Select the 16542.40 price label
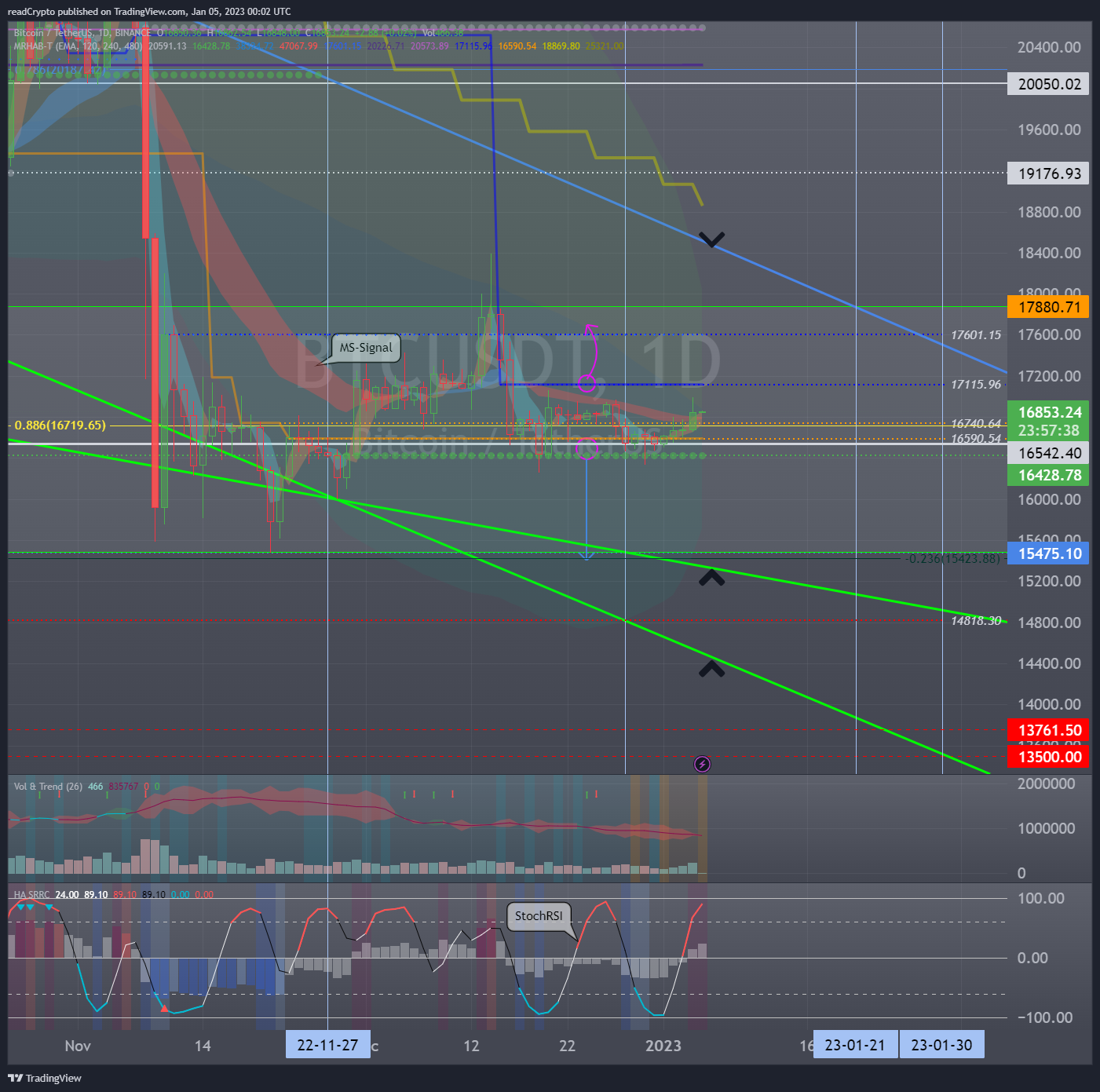This screenshot has width=1100, height=1092. coord(1048,453)
